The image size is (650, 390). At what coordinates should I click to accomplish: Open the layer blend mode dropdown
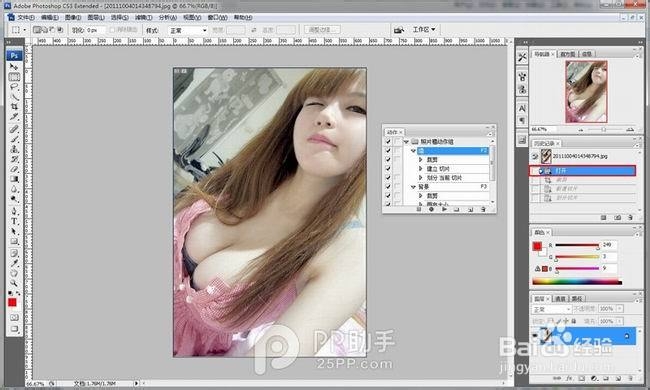(551, 310)
